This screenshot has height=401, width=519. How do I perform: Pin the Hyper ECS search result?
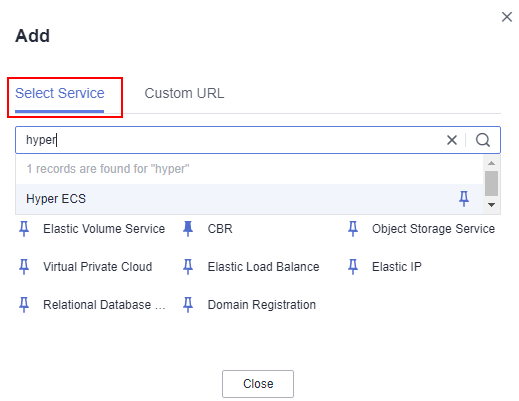pyautogui.click(x=464, y=199)
